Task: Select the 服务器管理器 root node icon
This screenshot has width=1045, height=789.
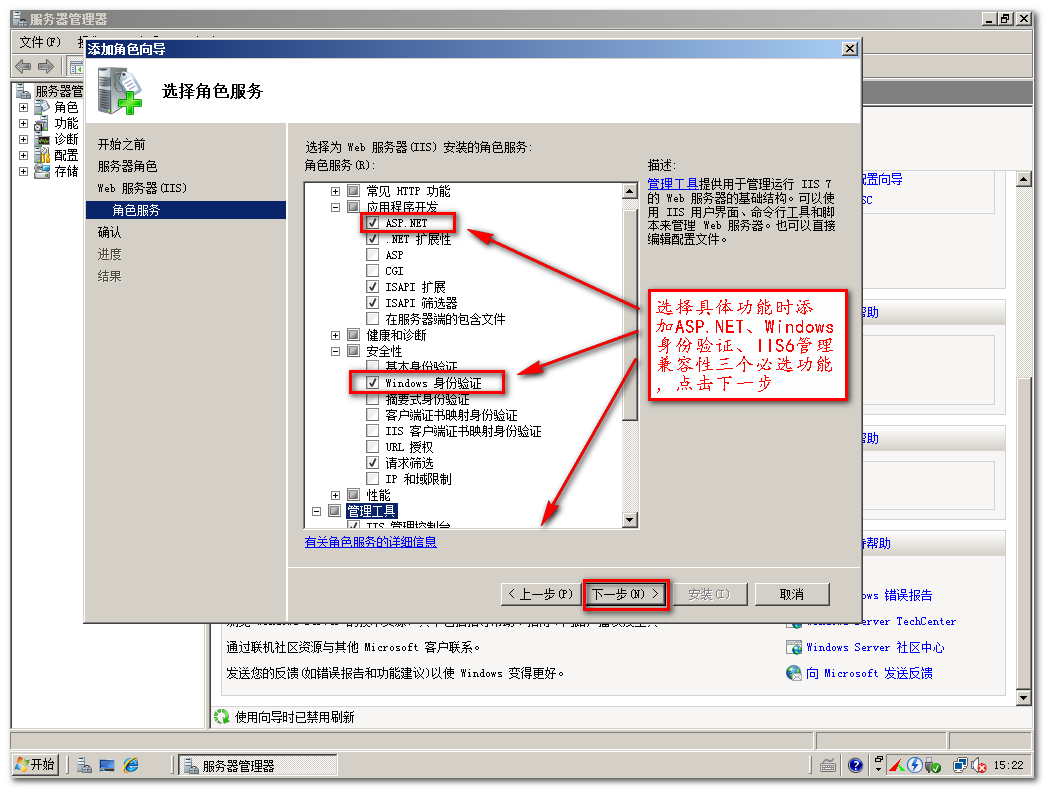Action: (24, 91)
